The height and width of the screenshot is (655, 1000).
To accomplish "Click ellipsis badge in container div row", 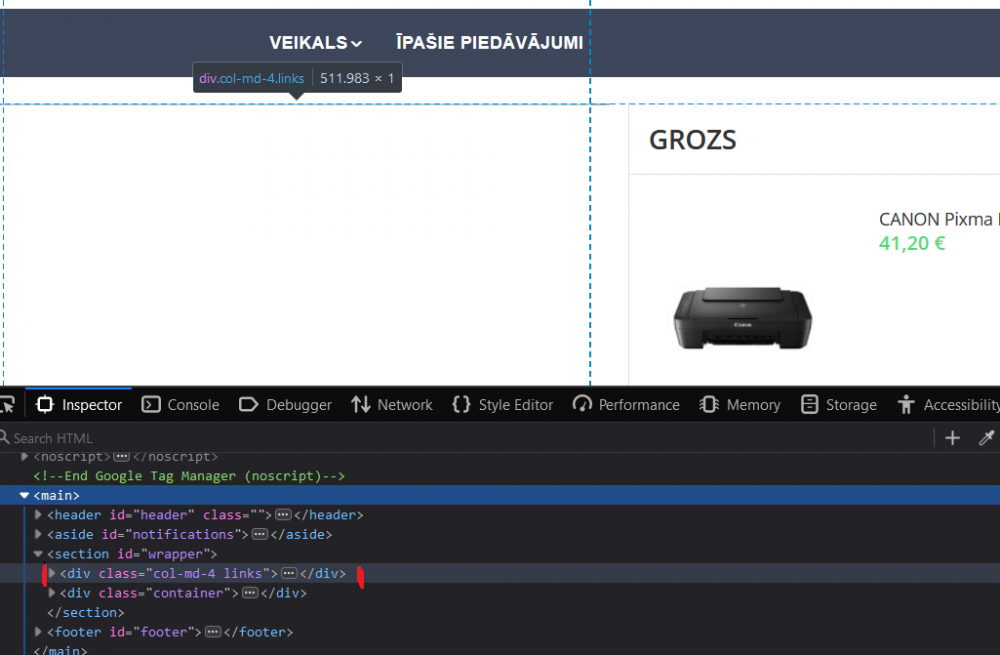I will [251, 593].
